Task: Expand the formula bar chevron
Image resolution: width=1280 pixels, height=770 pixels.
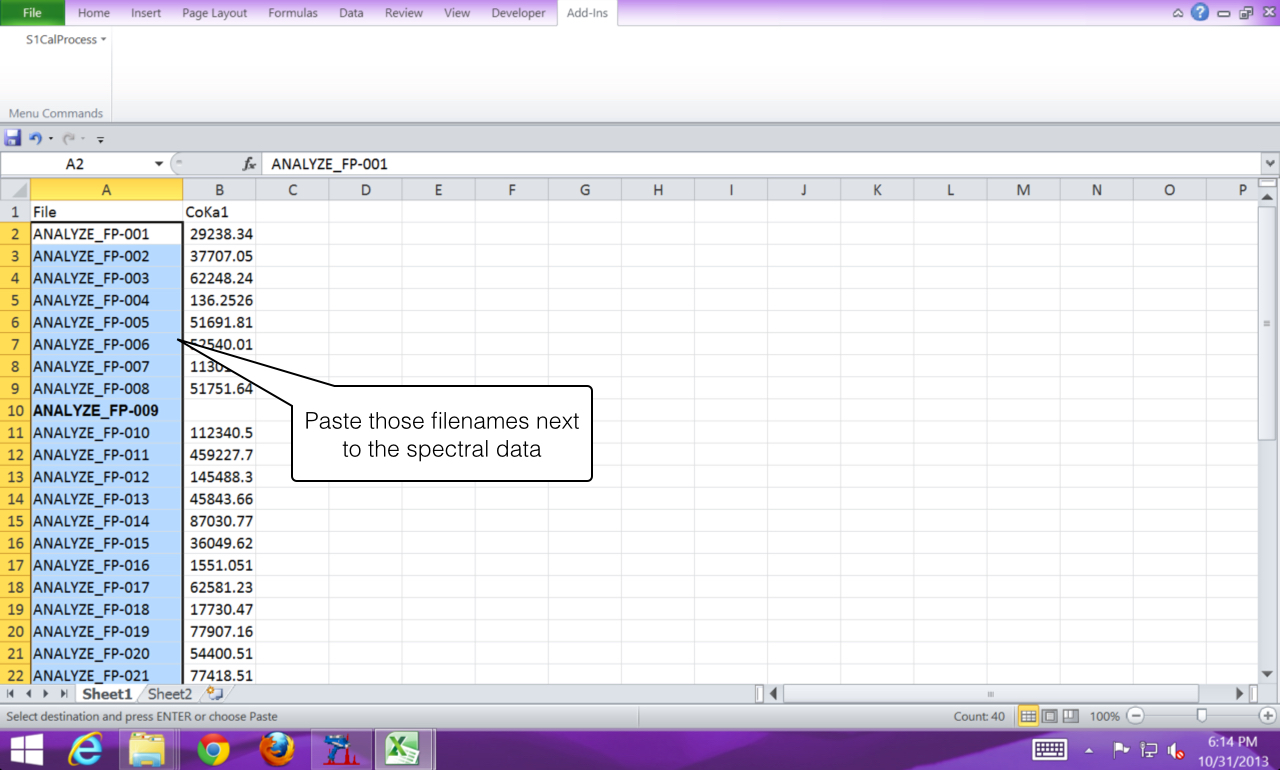Action: click(1270, 163)
